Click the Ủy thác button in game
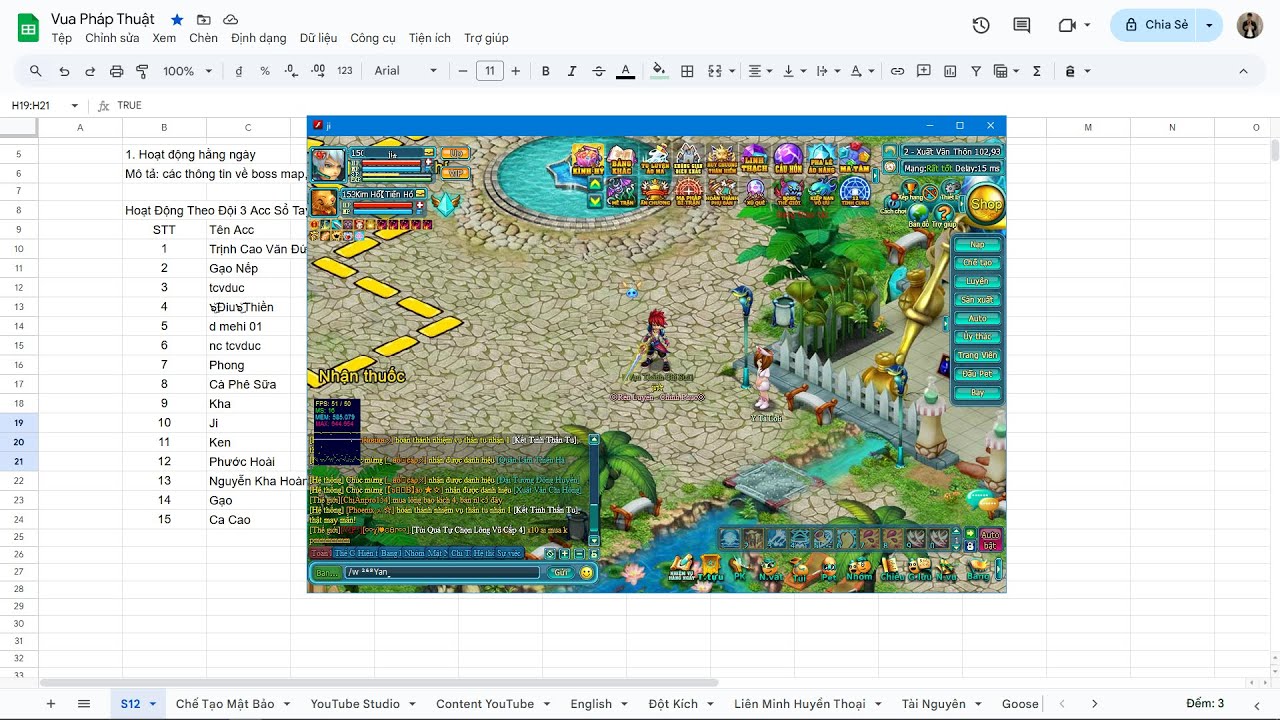The height and width of the screenshot is (720, 1280). pyautogui.click(x=977, y=337)
